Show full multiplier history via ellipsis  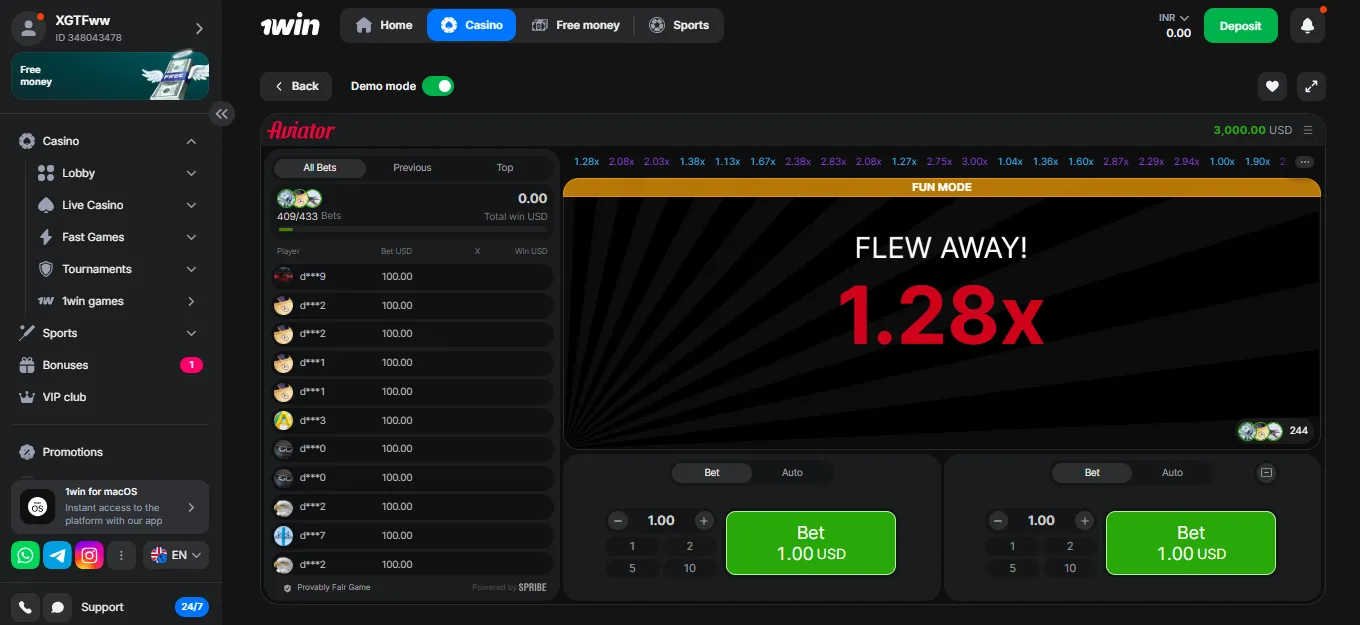[1303, 161]
